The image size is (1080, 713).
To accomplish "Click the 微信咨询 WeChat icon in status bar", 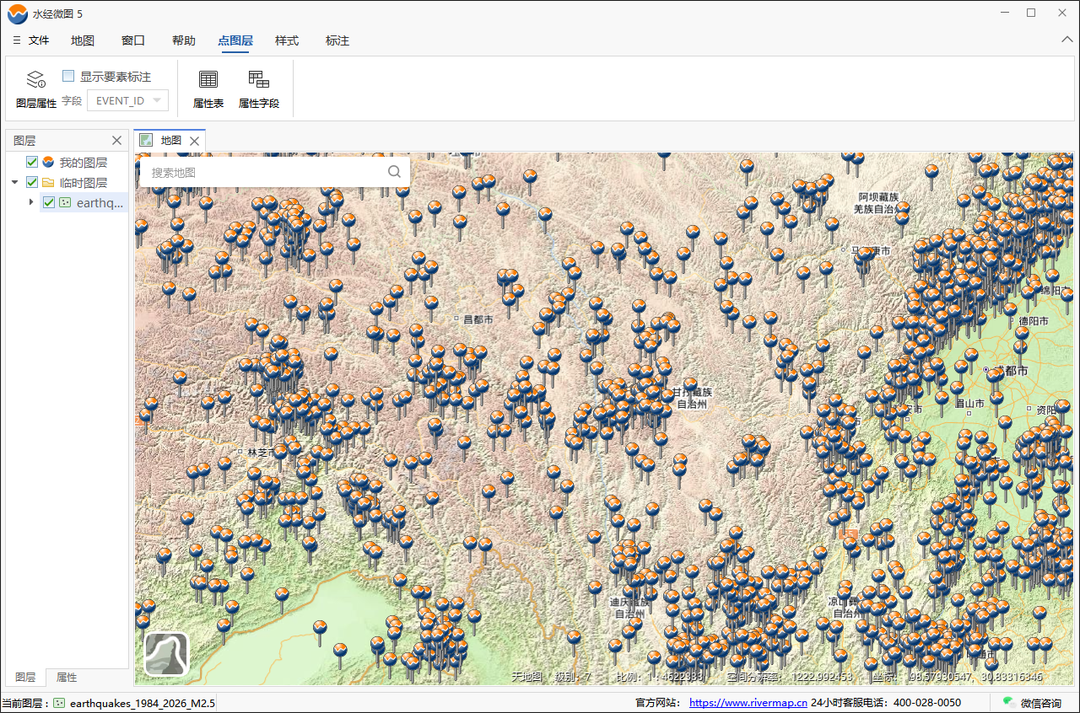I will pyautogui.click(x=1008, y=702).
